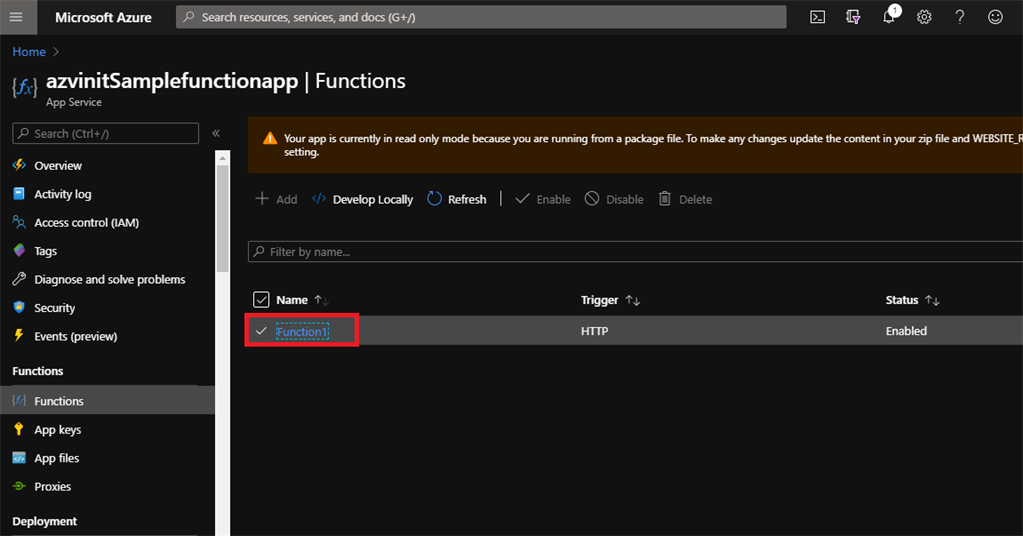Screen dimensions: 1023x536
Task: Focus the global search resources field
Action: click(x=481, y=17)
